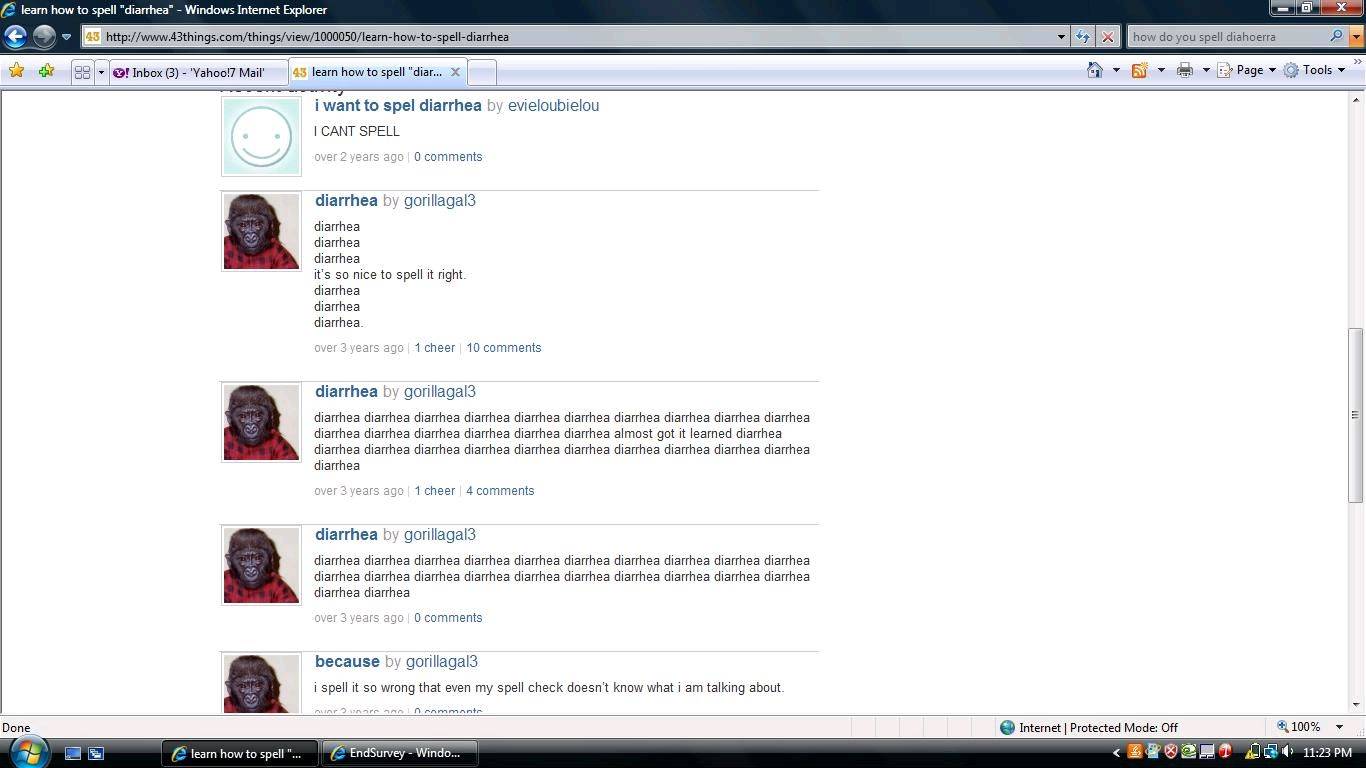Go to the Home page icon

point(1095,70)
